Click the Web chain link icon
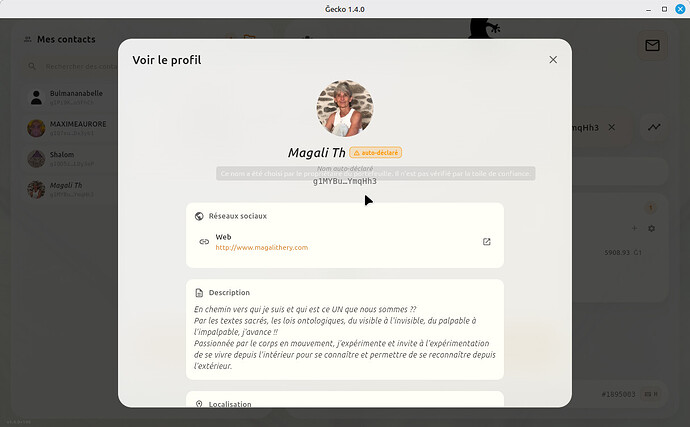This screenshot has width=690, height=427. point(204,242)
